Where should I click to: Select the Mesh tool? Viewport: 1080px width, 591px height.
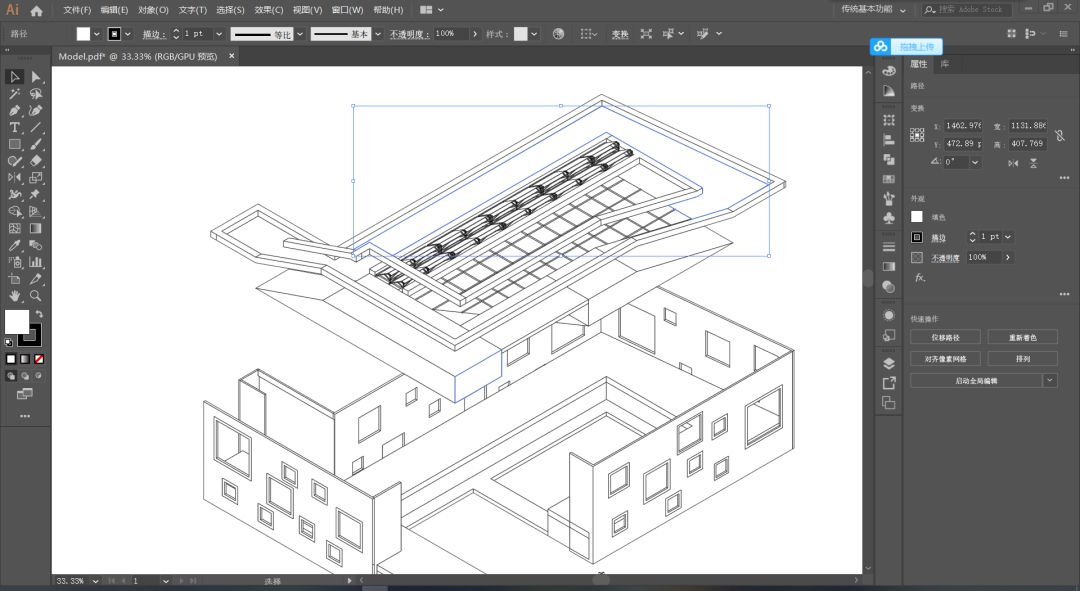(x=14, y=229)
